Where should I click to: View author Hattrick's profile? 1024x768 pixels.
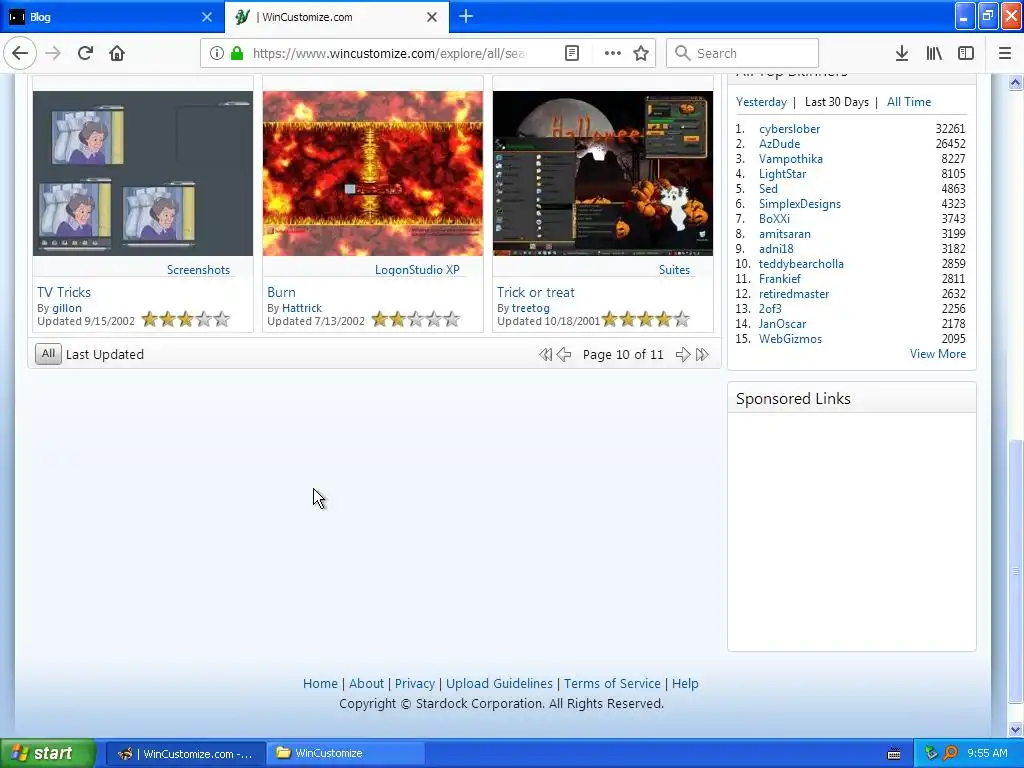coord(302,308)
